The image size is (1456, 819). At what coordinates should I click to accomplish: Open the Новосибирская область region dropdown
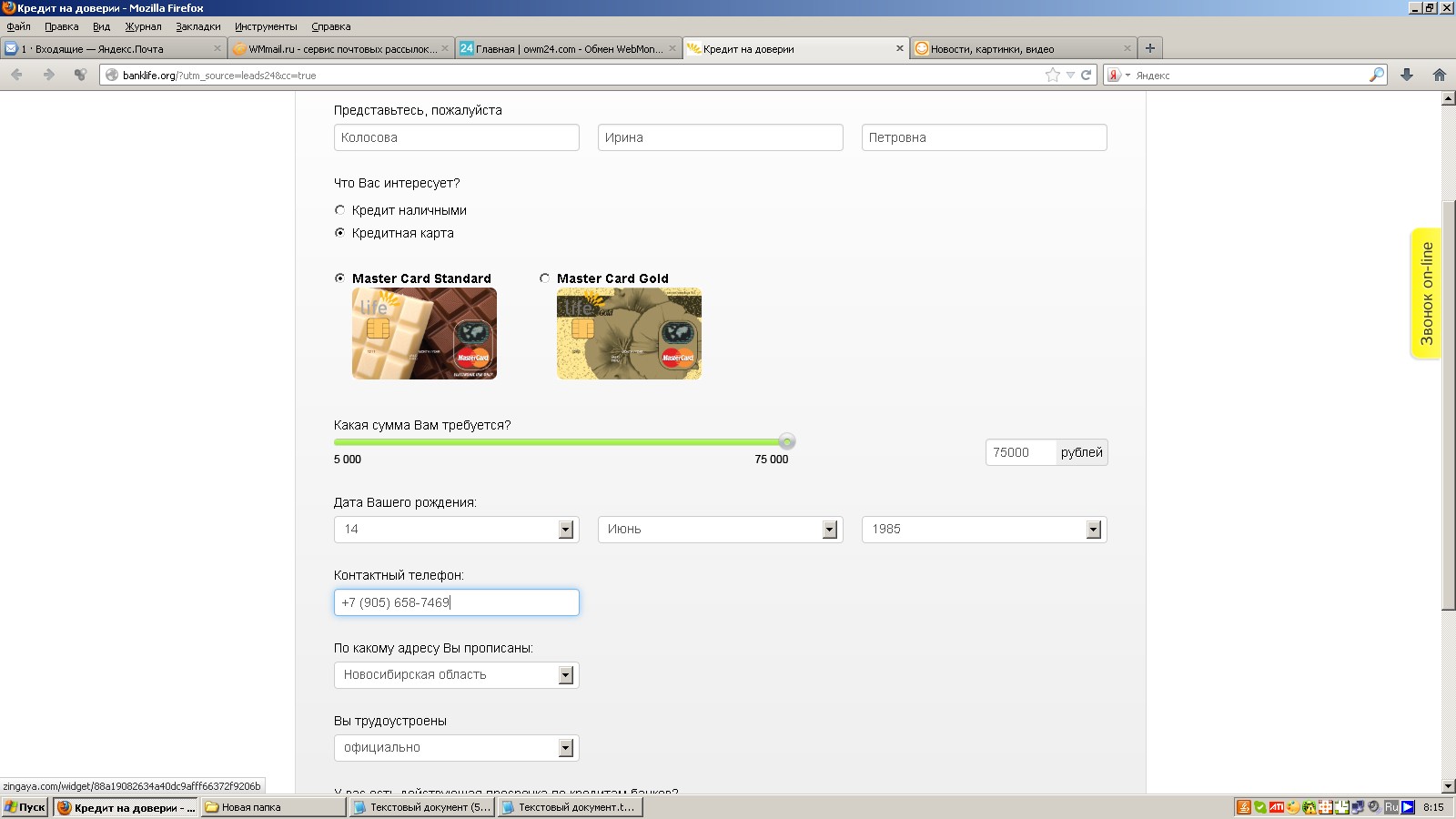pyautogui.click(x=456, y=675)
